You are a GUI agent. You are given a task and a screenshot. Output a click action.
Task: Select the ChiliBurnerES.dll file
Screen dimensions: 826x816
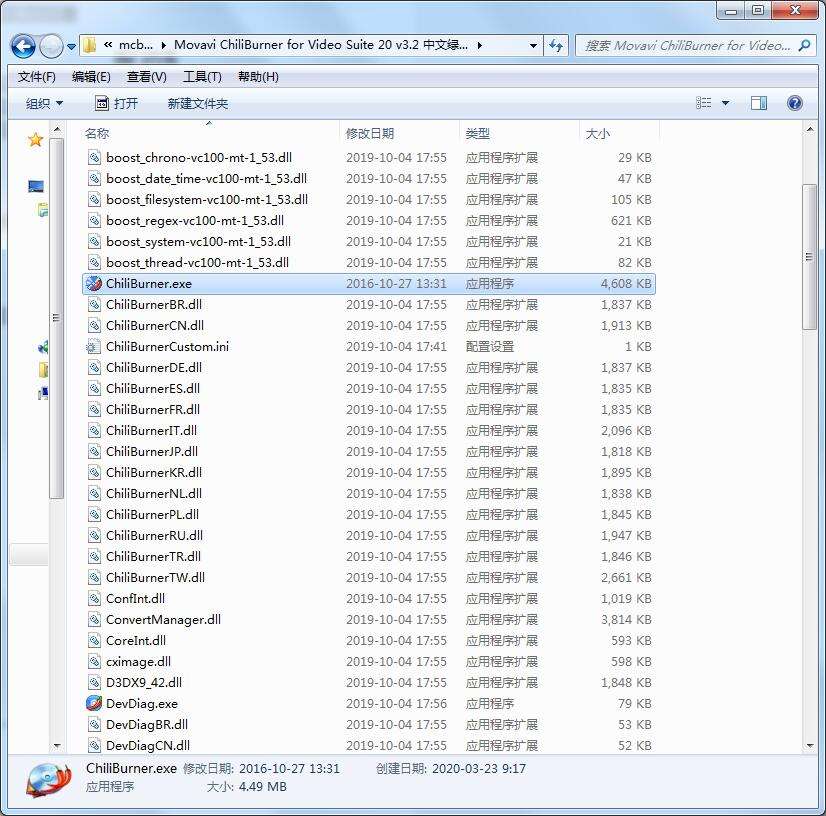(153, 389)
